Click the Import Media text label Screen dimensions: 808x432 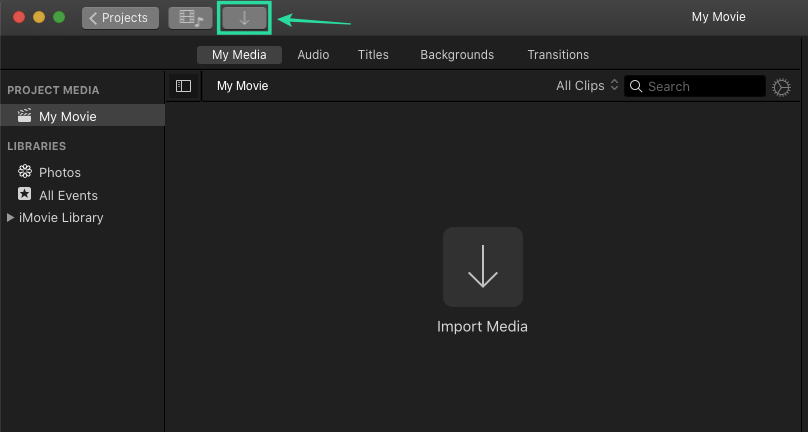pos(482,327)
